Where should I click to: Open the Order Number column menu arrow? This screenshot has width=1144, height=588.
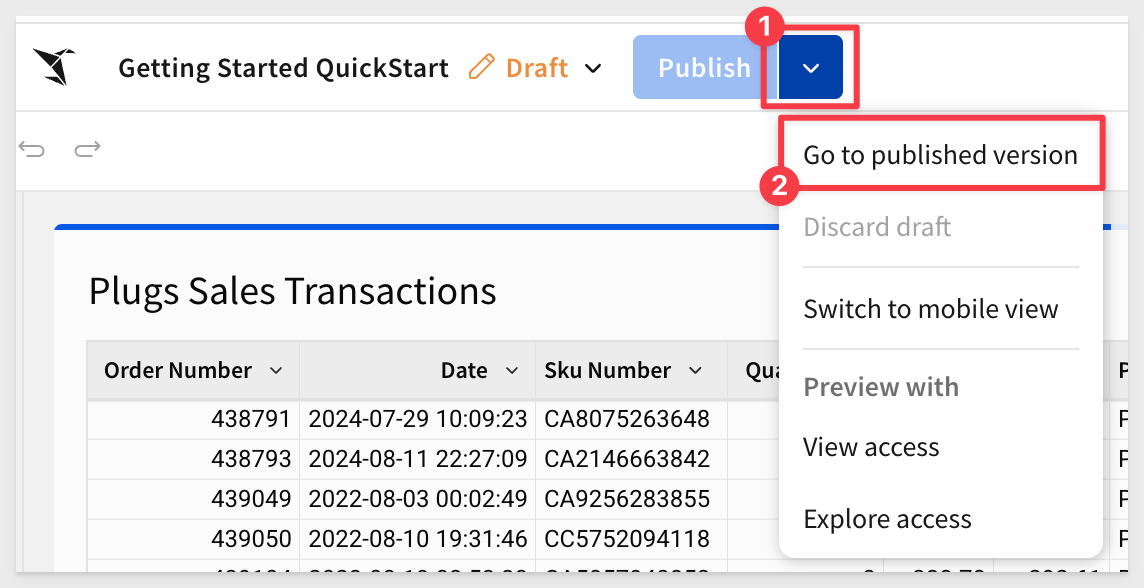coord(276,371)
